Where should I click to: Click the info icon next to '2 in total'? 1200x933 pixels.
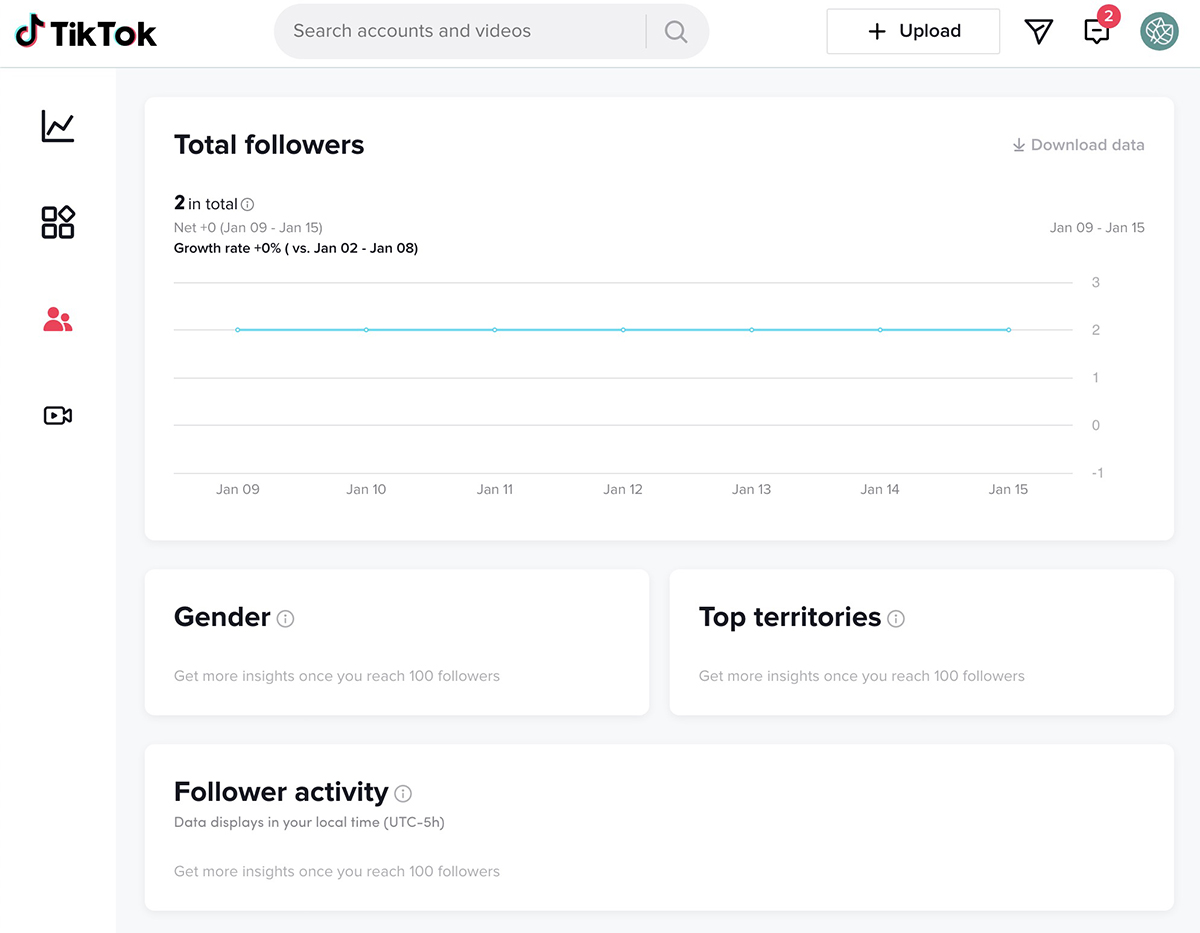click(248, 205)
